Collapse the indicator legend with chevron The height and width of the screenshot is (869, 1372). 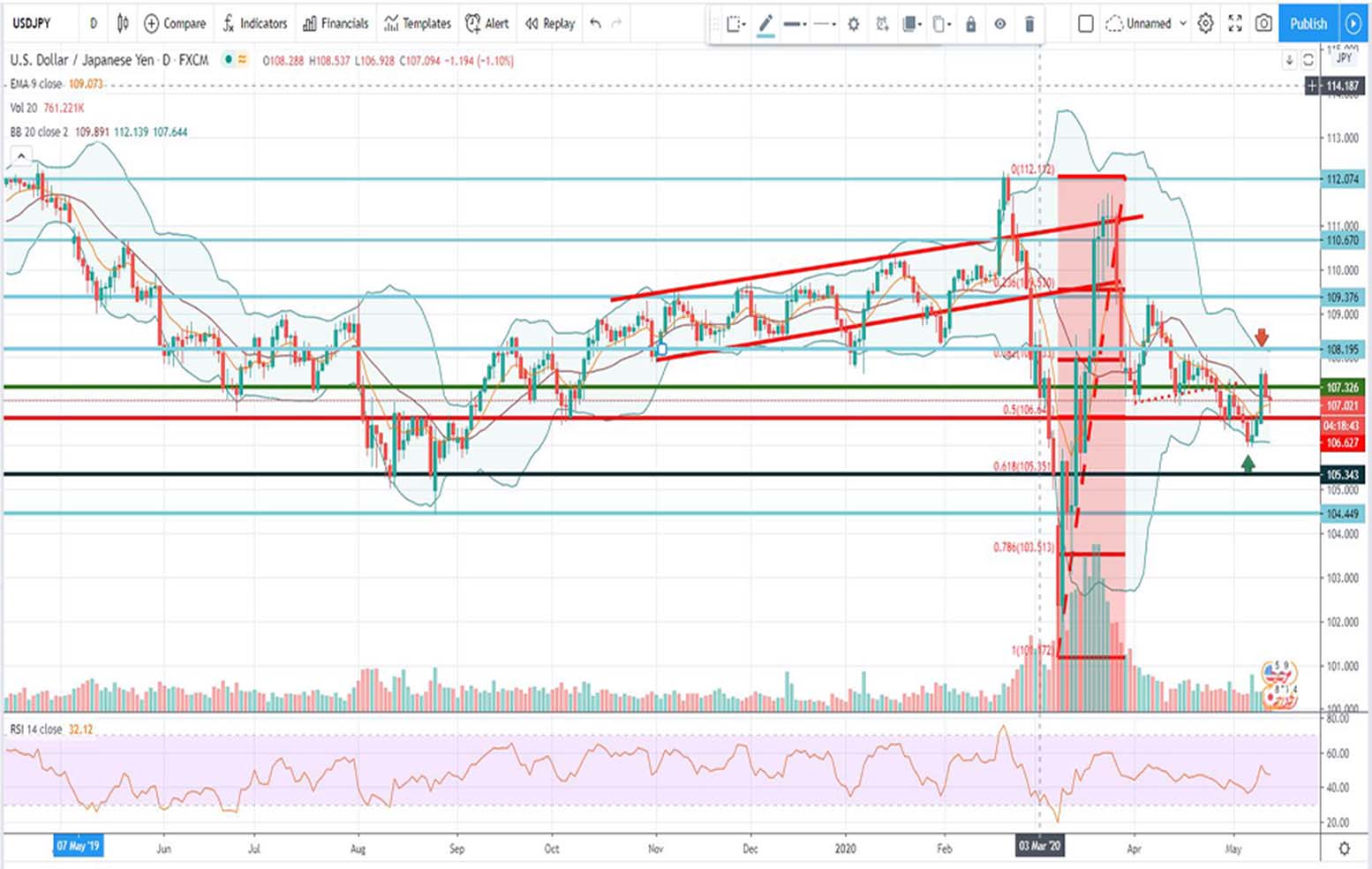tap(20, 156)
